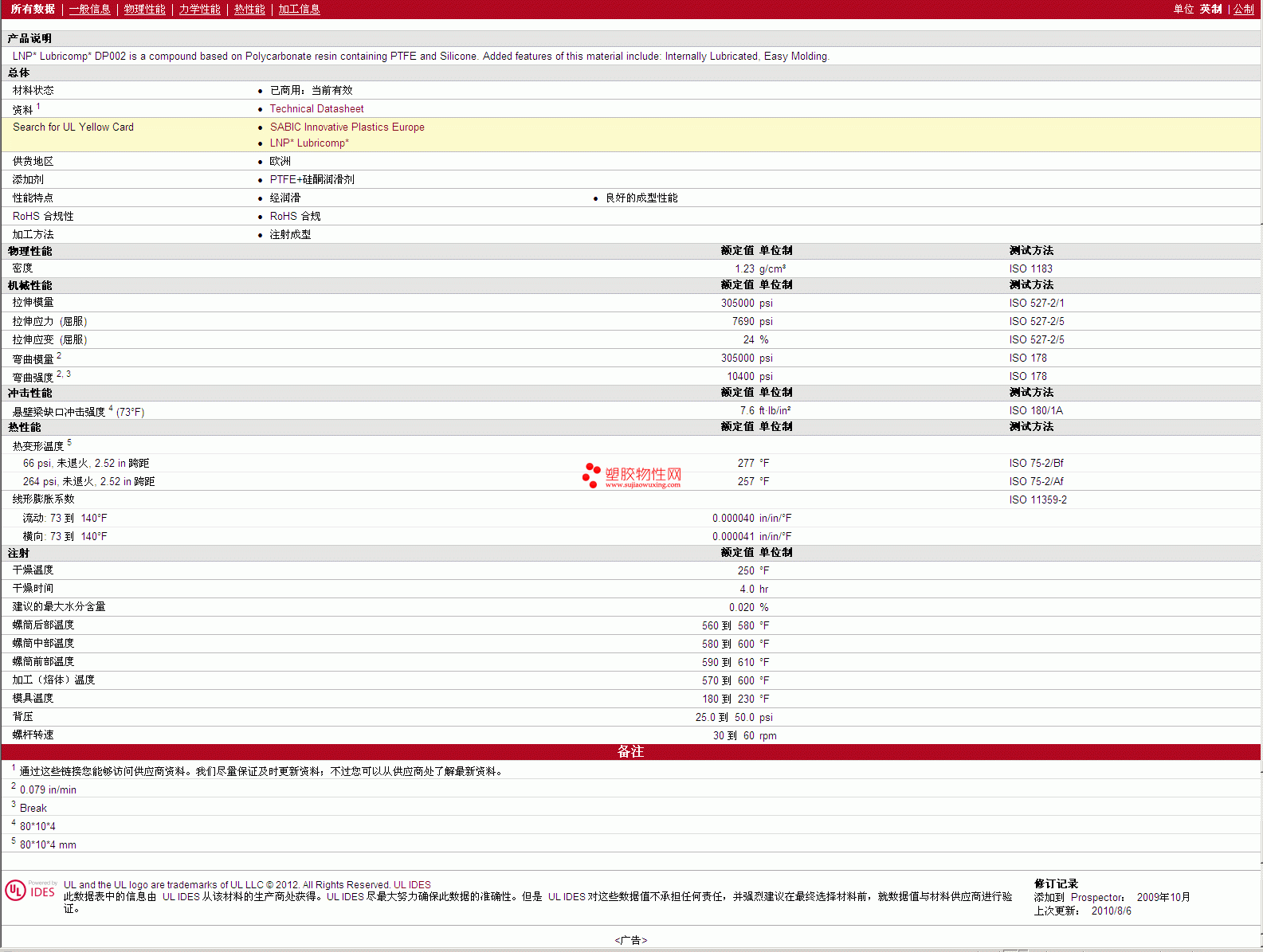
Task: Select 拉伸应变 value 24 %
Action: pyautogui.click(x=755, y=339)
